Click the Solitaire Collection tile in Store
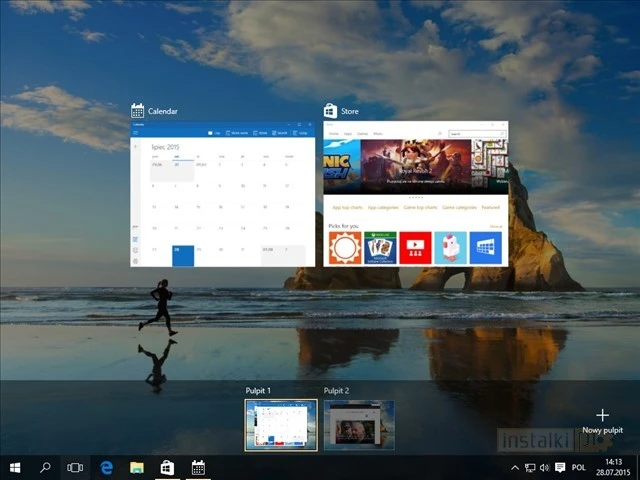640x480 pixels. [381, 247]
